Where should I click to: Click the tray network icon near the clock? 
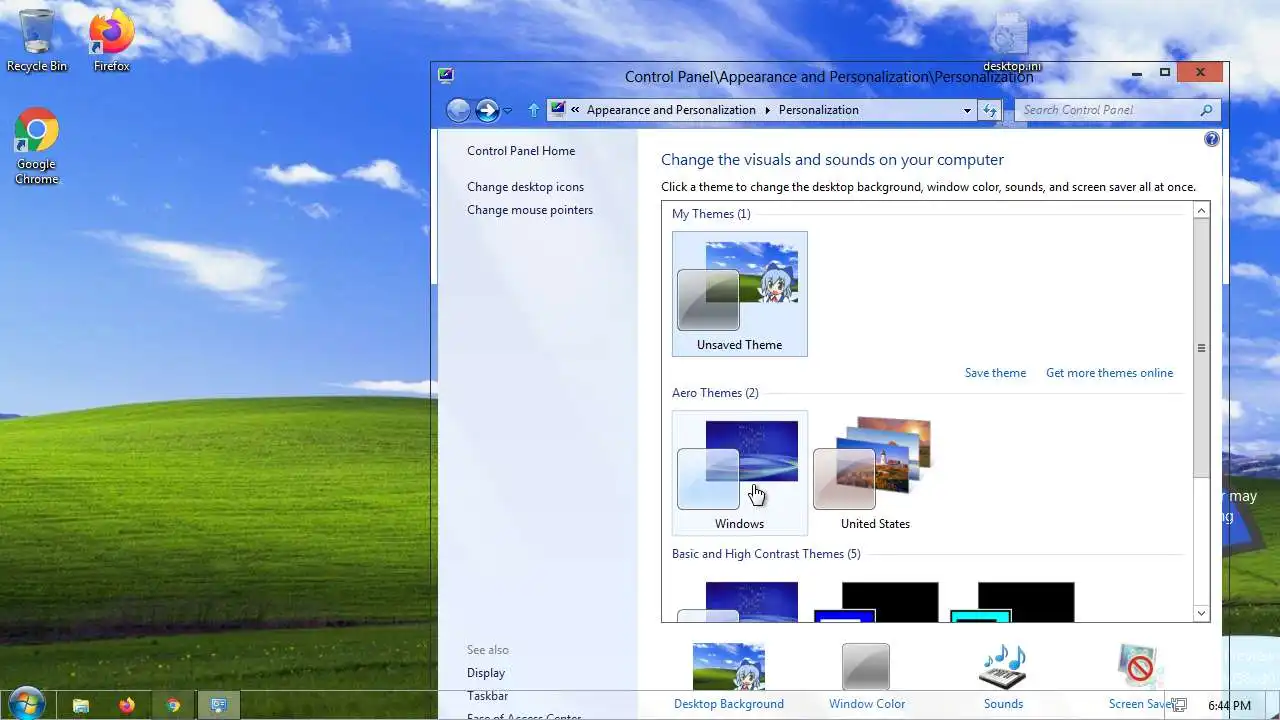pos(1180,705)
